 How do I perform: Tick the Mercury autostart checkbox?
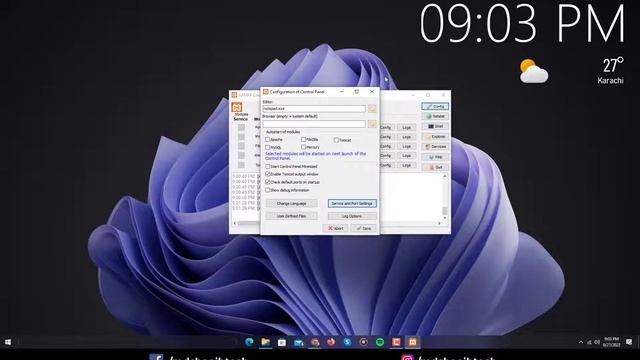(x=303, y=147)
